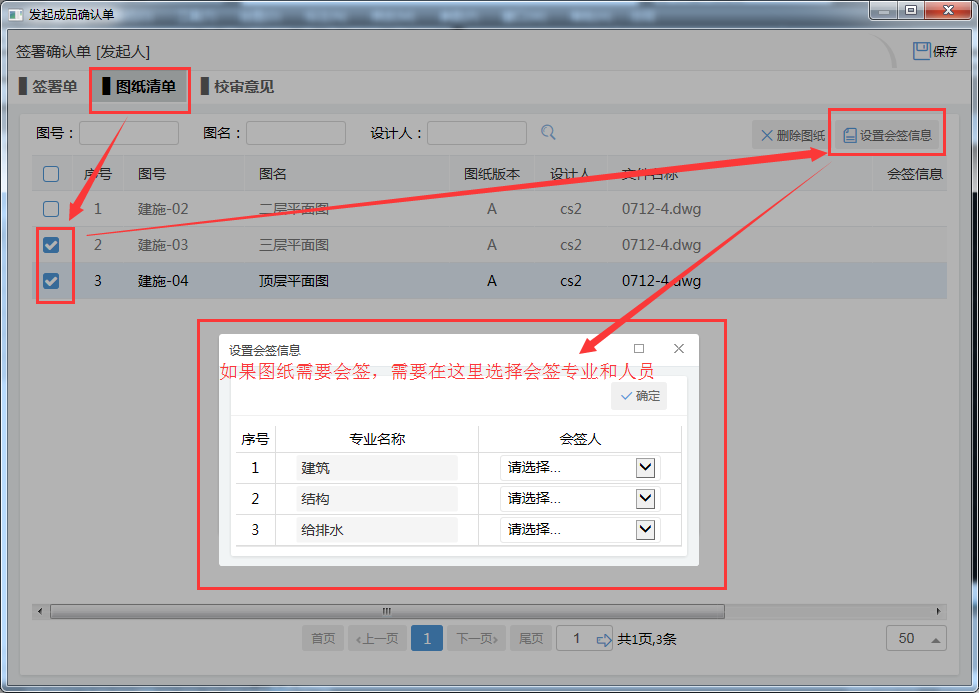
Task: Close the 设置会签信息 dialog
Action: pos(679,349)
